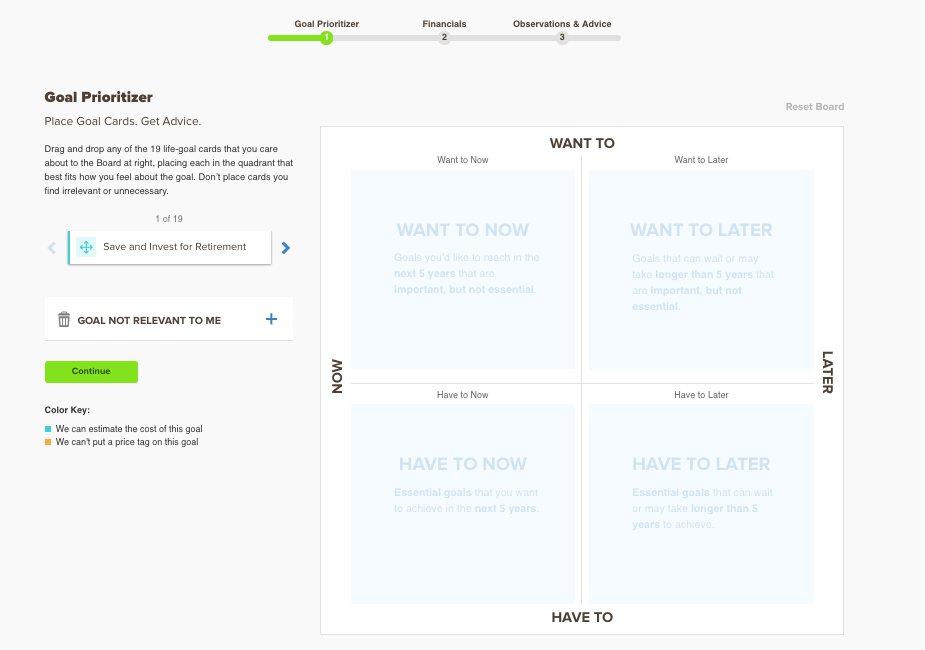This screenshot has width=925, height=650.
Task: Go to the previous goal card arrow
Action: (52, 248)
